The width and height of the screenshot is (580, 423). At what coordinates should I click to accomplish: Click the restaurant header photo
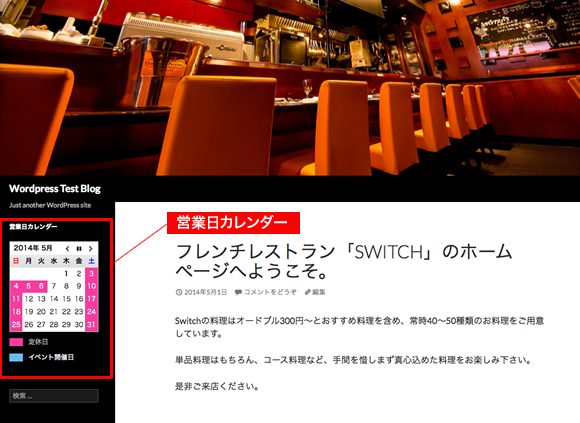click(x=290, y=88)
